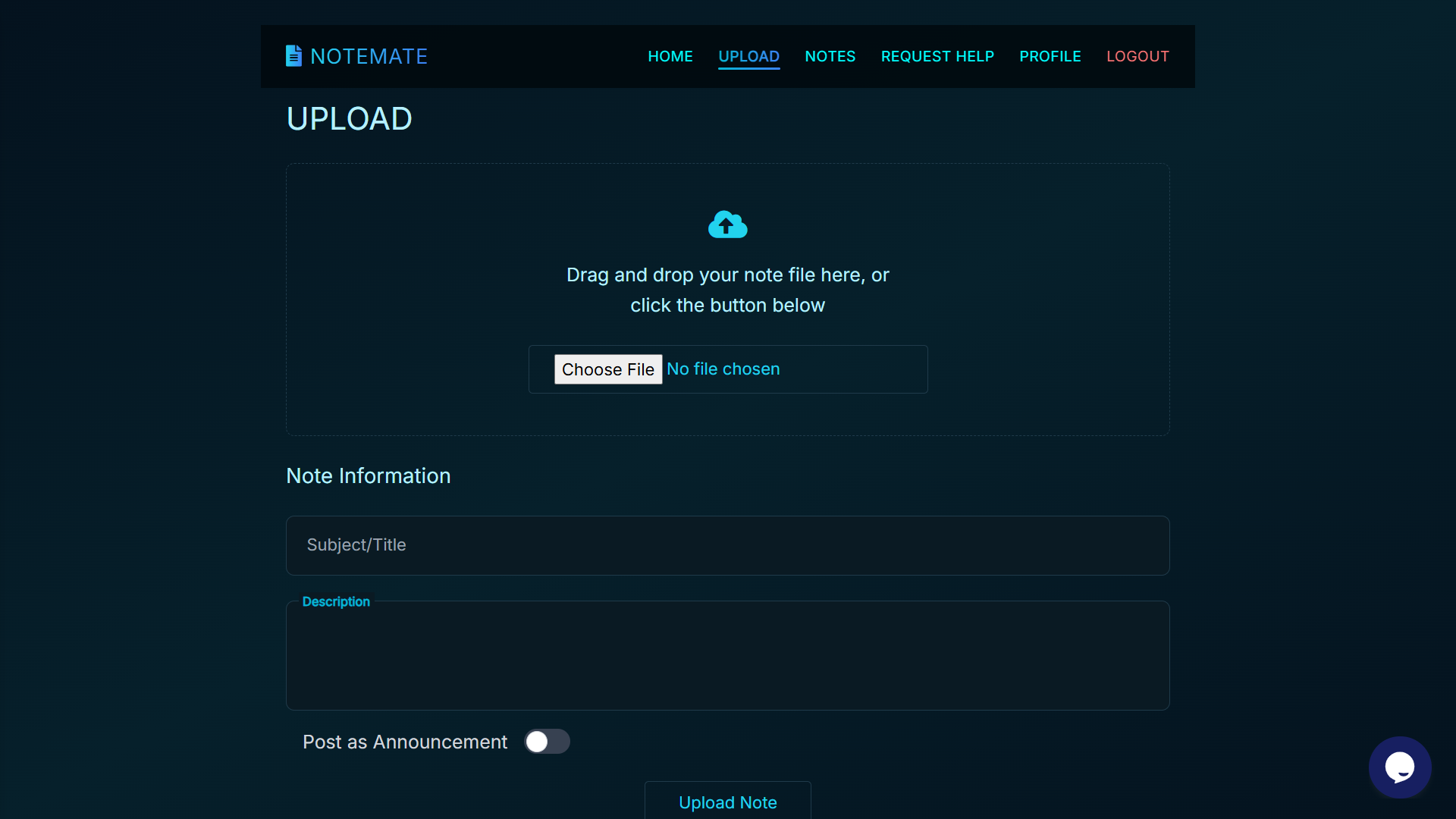Click the NOTEMATE brand name text

369,56
